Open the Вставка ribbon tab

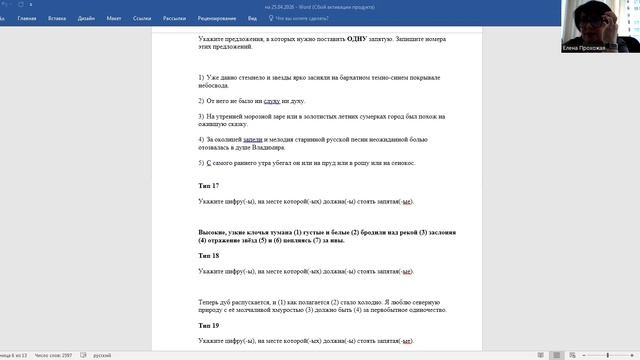coord(57,18)
